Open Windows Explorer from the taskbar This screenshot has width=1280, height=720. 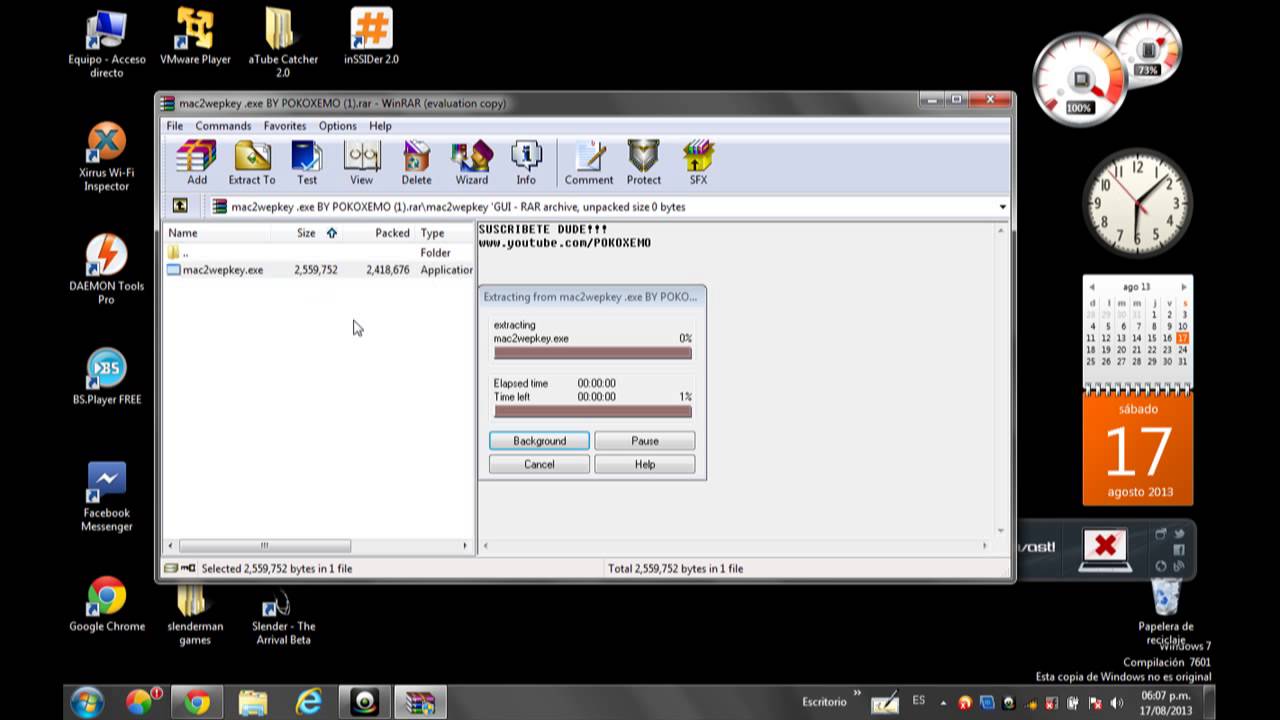tap(253, 702)
